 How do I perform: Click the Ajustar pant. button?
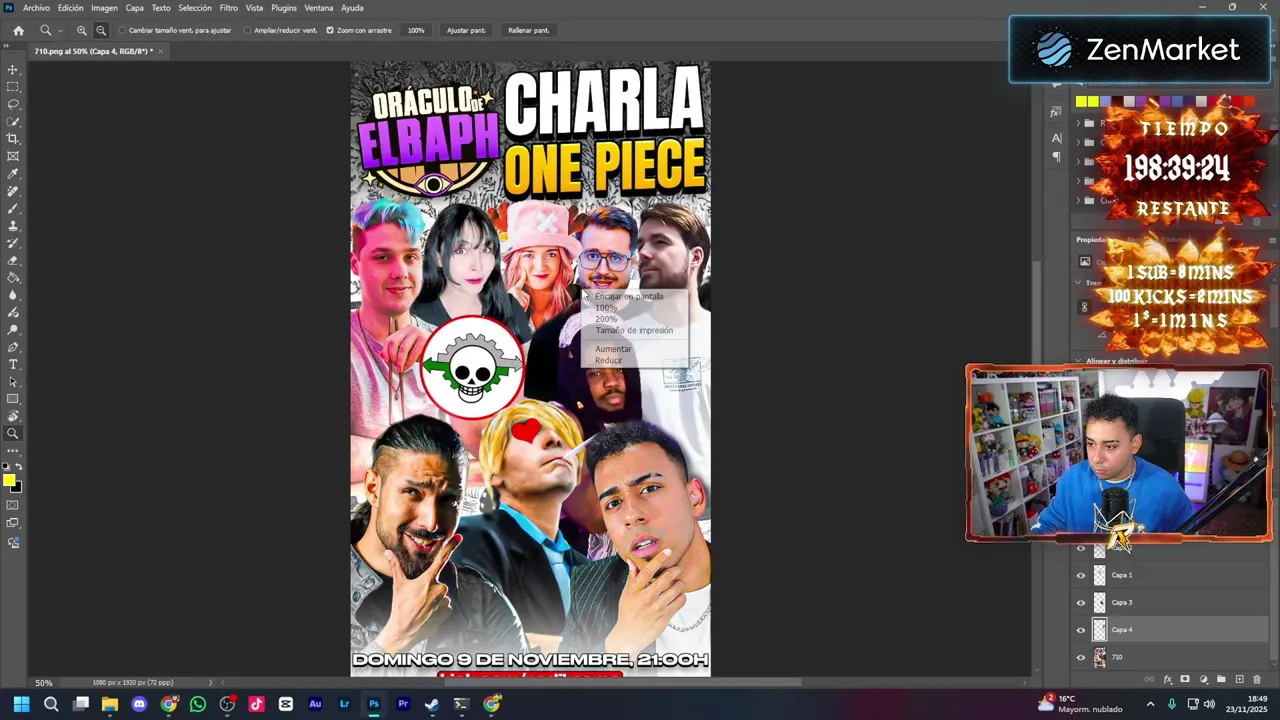point(466,30)
